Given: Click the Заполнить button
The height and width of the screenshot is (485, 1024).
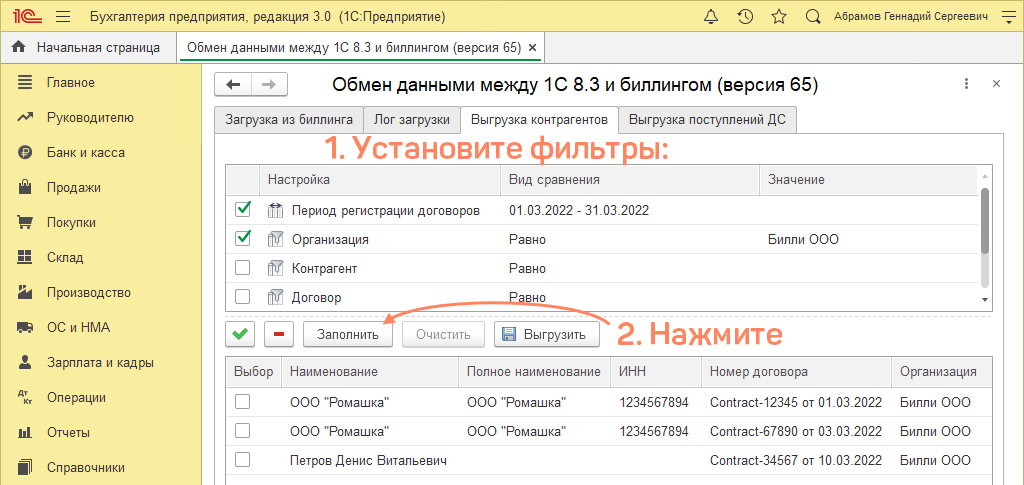Looking at the screenshot, I should [x=347, y=334].
